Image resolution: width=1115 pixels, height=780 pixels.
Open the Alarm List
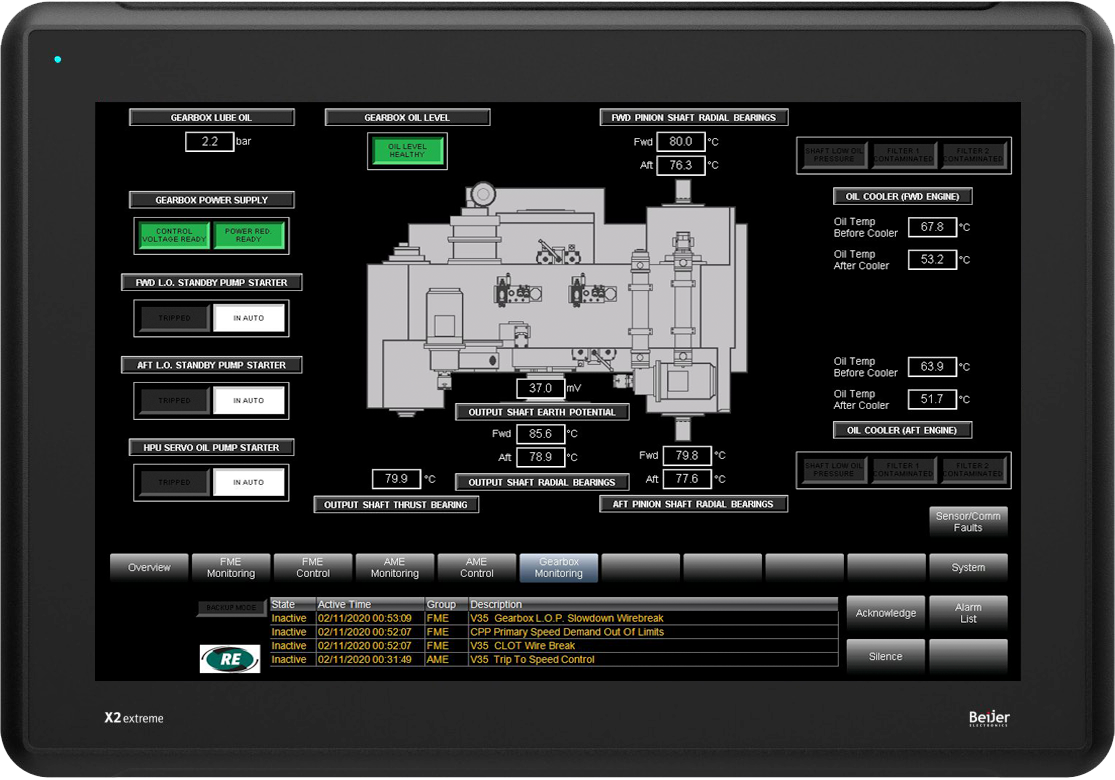(x=968, y=613)
